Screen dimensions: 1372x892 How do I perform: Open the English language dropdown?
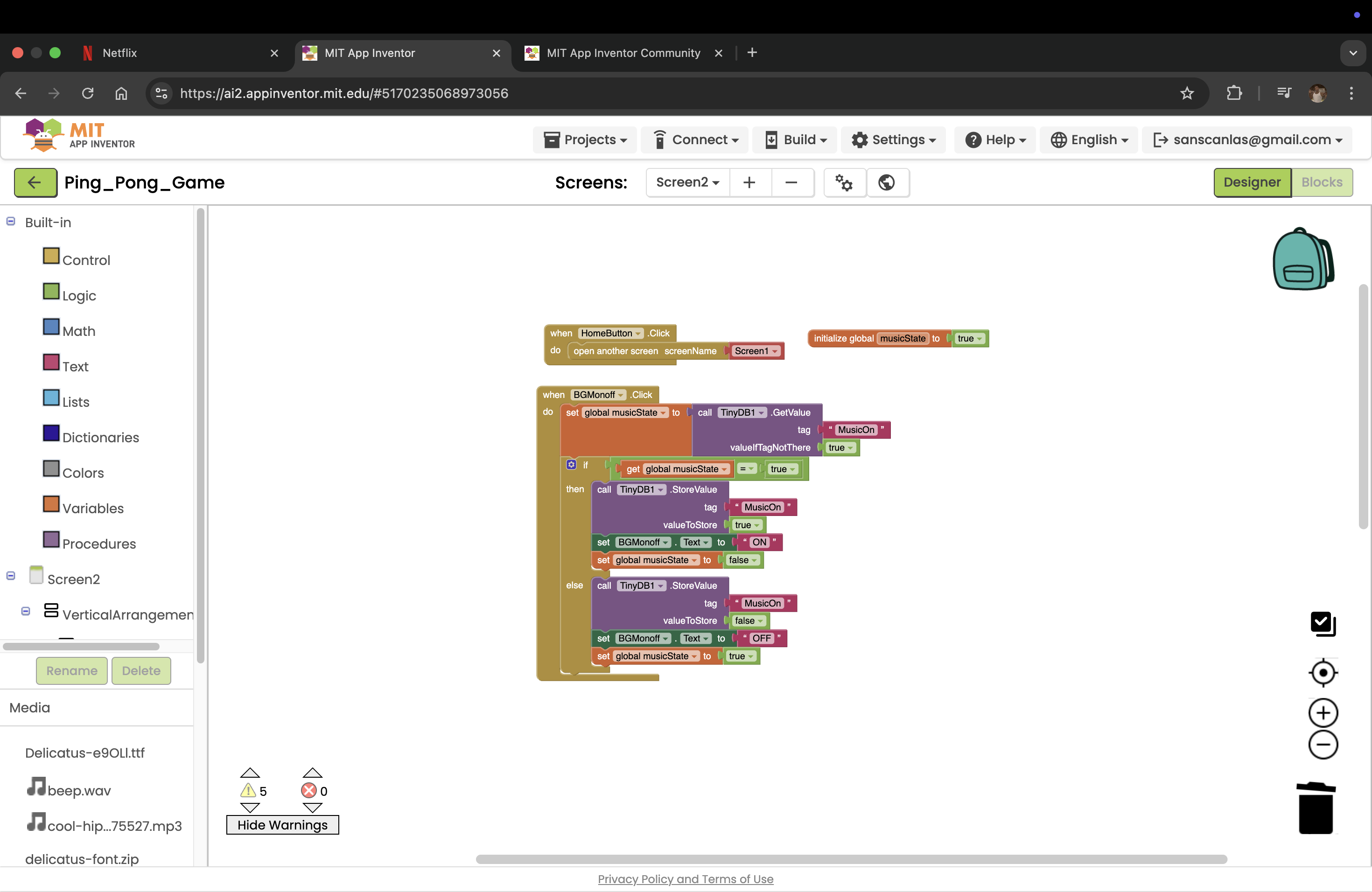[1089, 140]
